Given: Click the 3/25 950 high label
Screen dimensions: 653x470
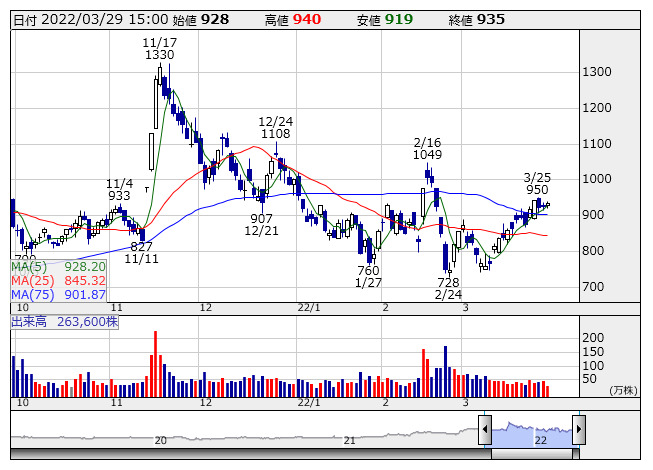Looking at the screenshot, I should pyautogui.click(x=537, y=184).
